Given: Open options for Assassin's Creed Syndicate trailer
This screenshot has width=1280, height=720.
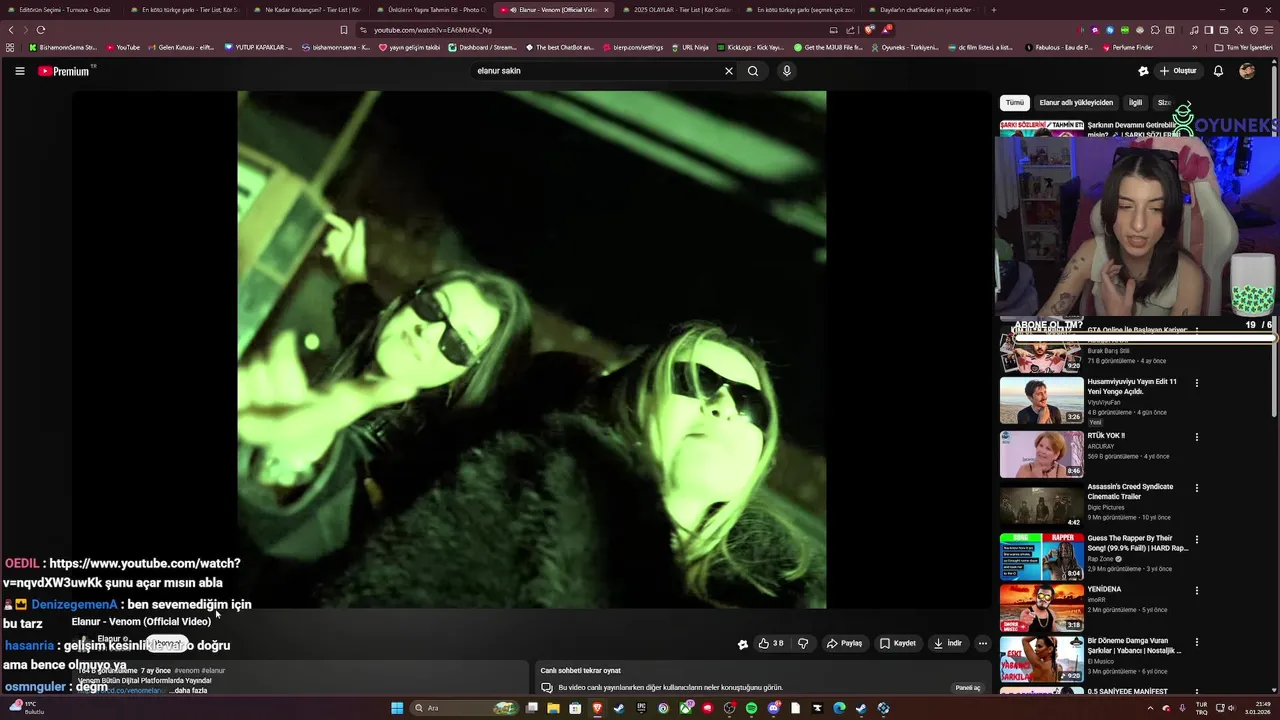Looking at the screenshot, I should (1196, 488).
